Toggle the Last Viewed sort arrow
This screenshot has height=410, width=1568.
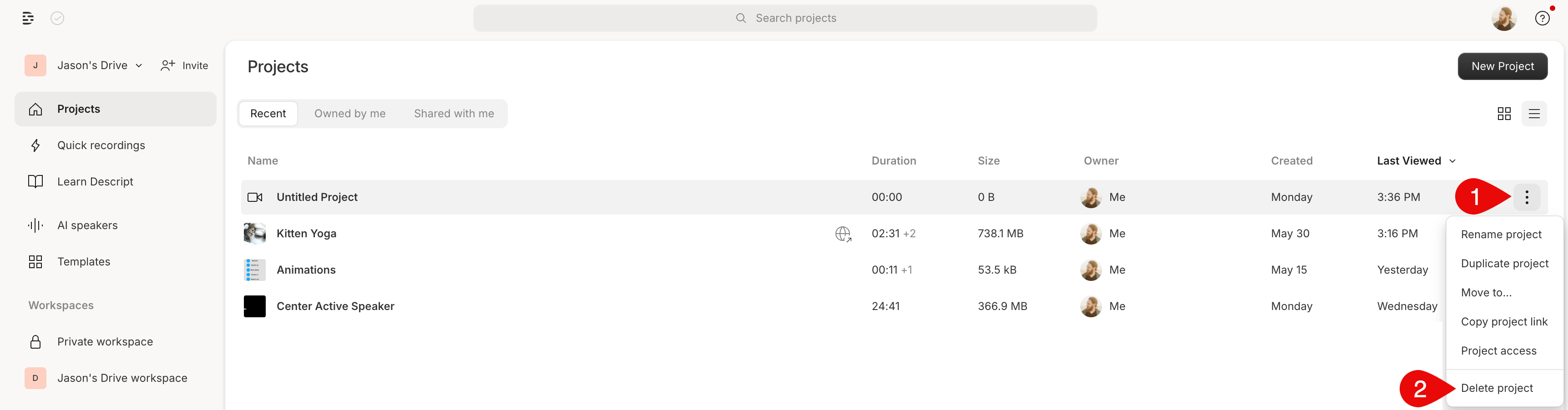point(1452,161)
